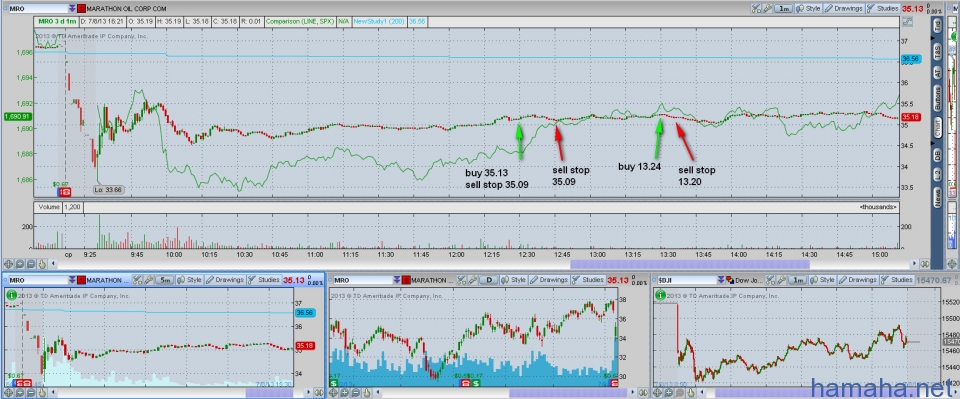
Task: Open the link-color symbol dropdown arrow of main chart
Action: pyautogui.click(x=72, y=9)
